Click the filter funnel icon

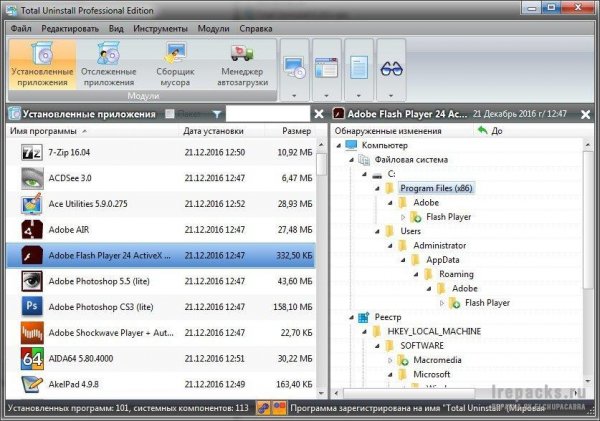[x=217, y=114]
